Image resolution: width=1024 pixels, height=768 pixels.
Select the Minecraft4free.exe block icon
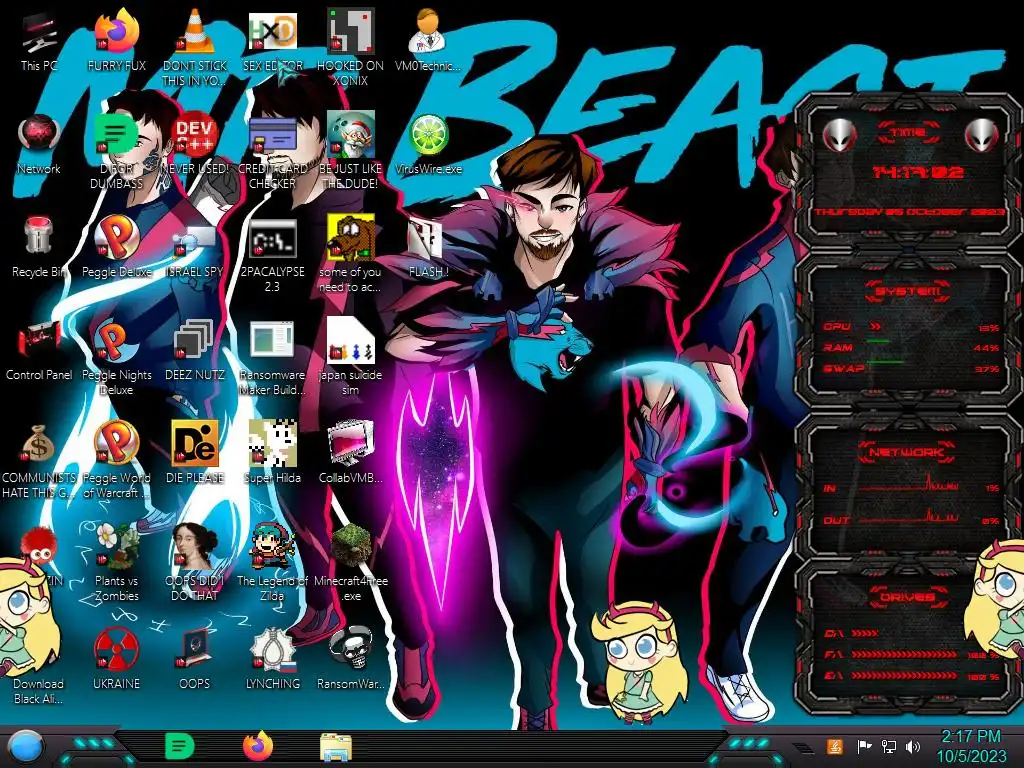point(350,563)
